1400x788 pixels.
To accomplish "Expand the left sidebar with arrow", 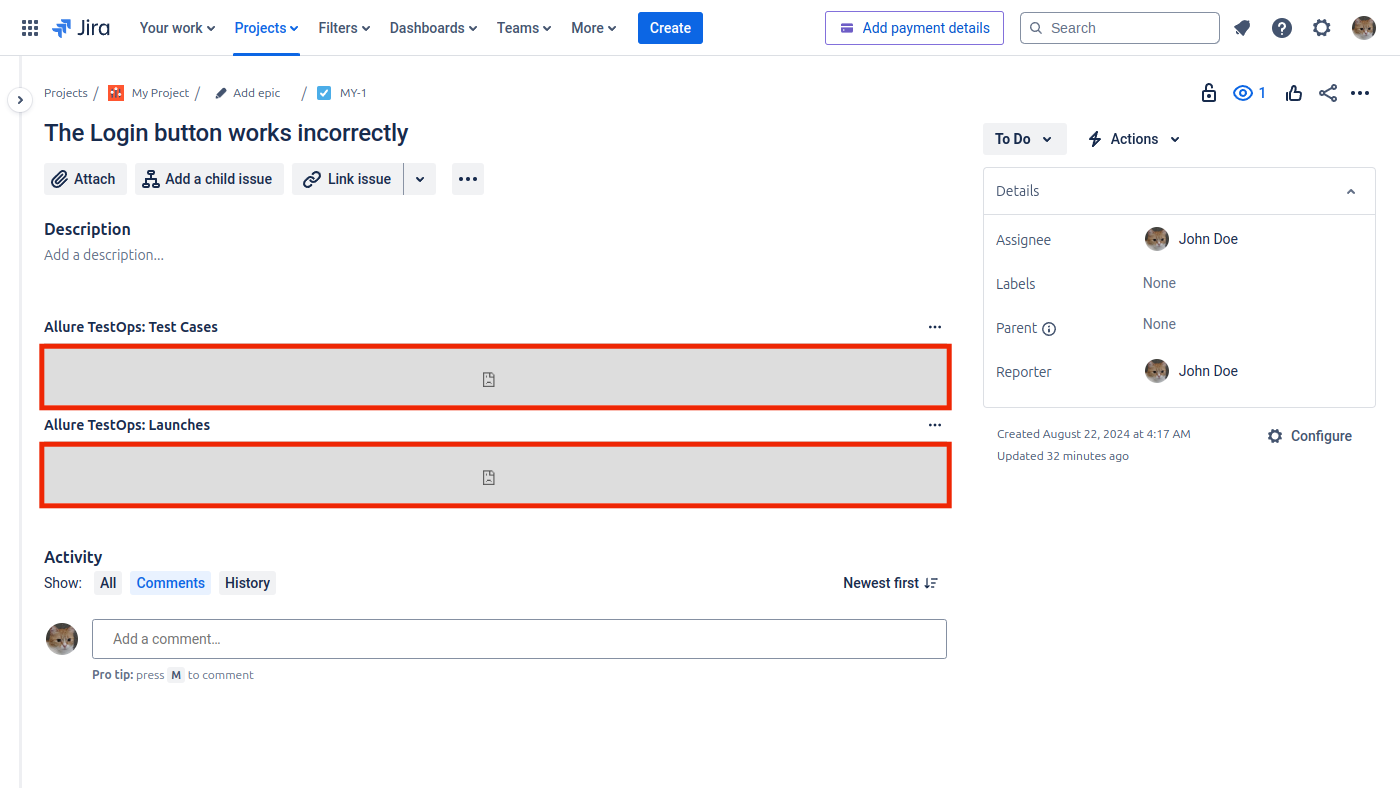I will 20,100.
